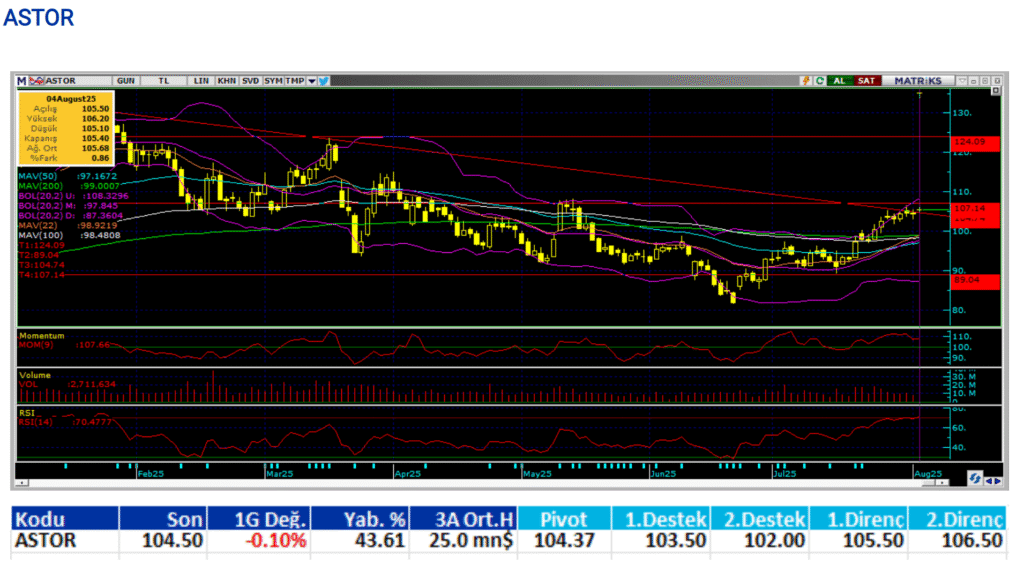
Task: Click the 1.Destek column header
Action: tap(661, 520)
